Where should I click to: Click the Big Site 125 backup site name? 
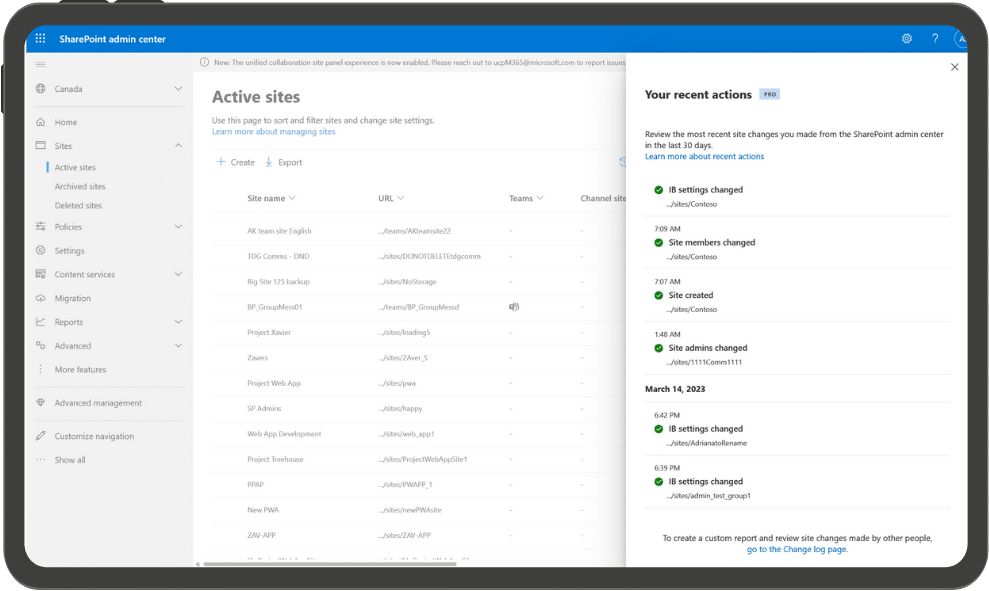click(278, 281)
